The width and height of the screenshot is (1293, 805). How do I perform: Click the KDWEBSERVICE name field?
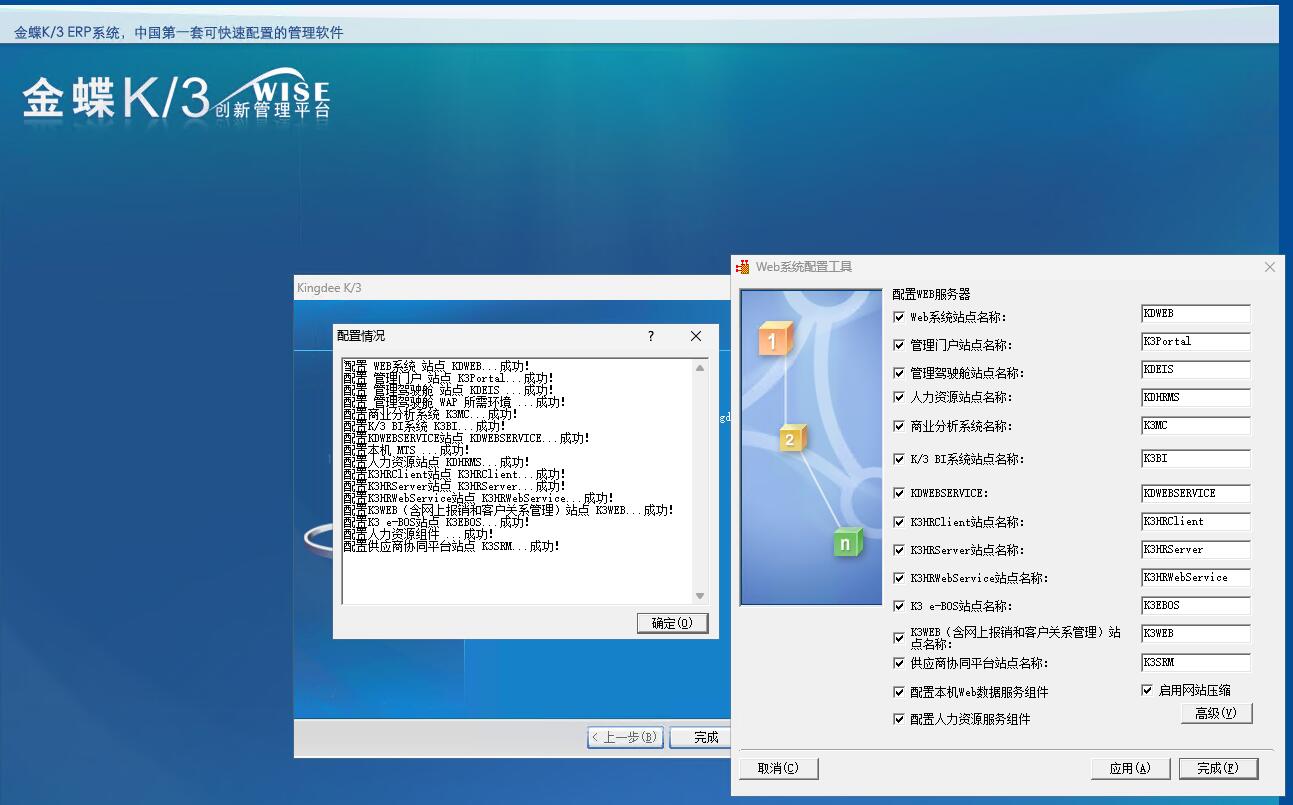[1196, 493]
